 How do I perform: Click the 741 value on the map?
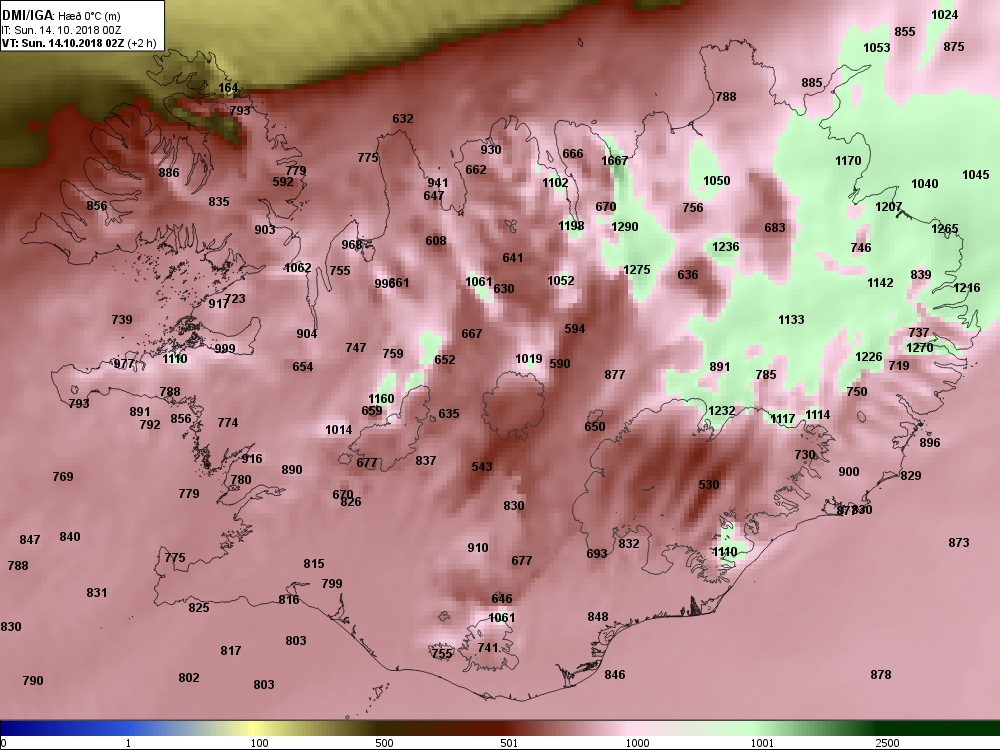tap(488, 648)
